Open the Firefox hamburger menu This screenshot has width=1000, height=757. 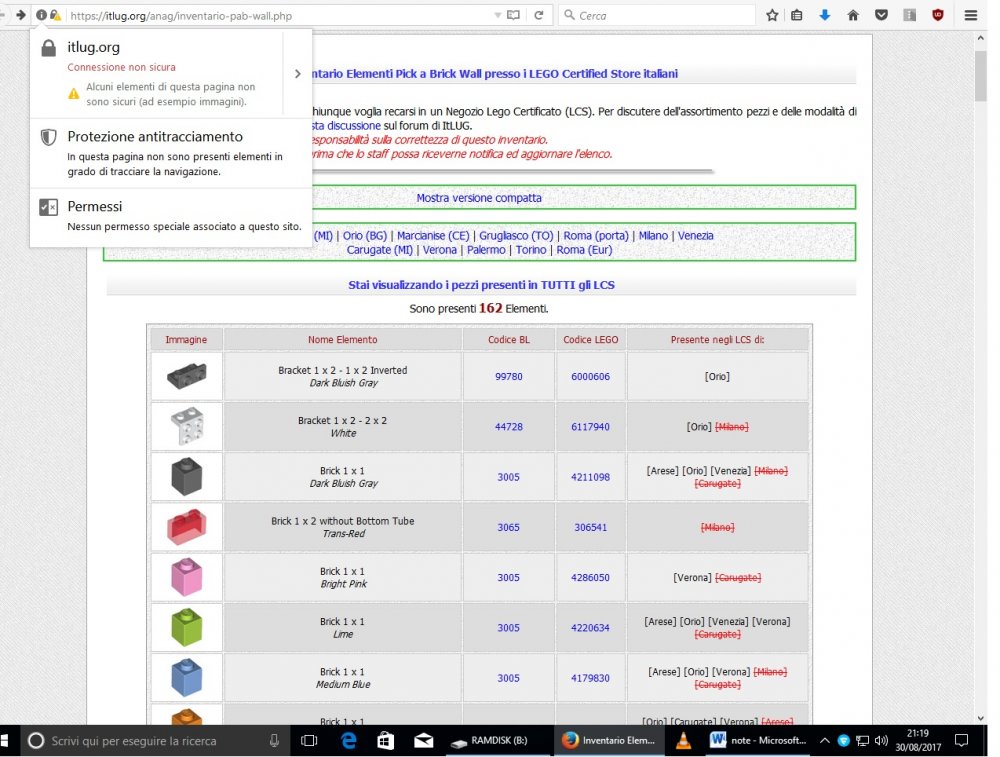(x=971, y=15)
